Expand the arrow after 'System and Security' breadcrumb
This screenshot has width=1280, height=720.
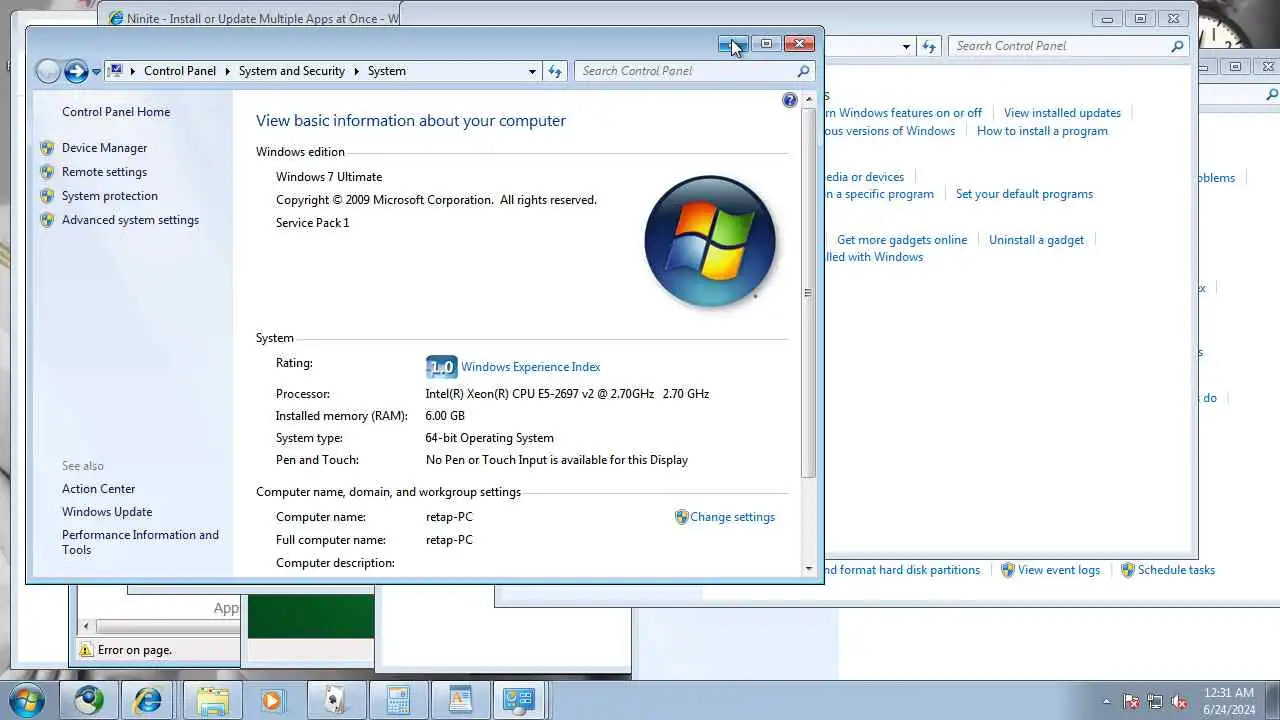356,71
